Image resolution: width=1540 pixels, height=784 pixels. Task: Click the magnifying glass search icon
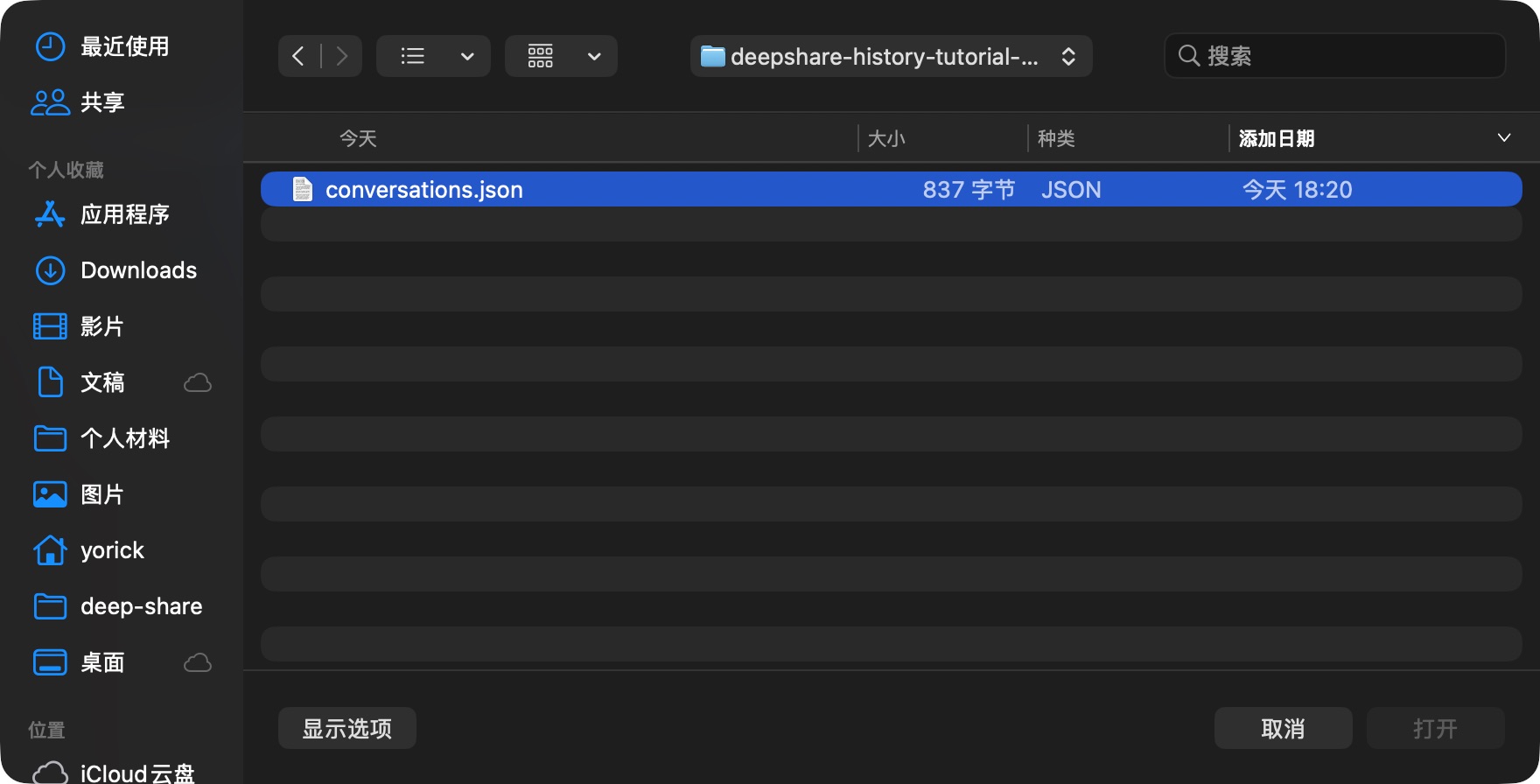click(x=1188, y=56)
